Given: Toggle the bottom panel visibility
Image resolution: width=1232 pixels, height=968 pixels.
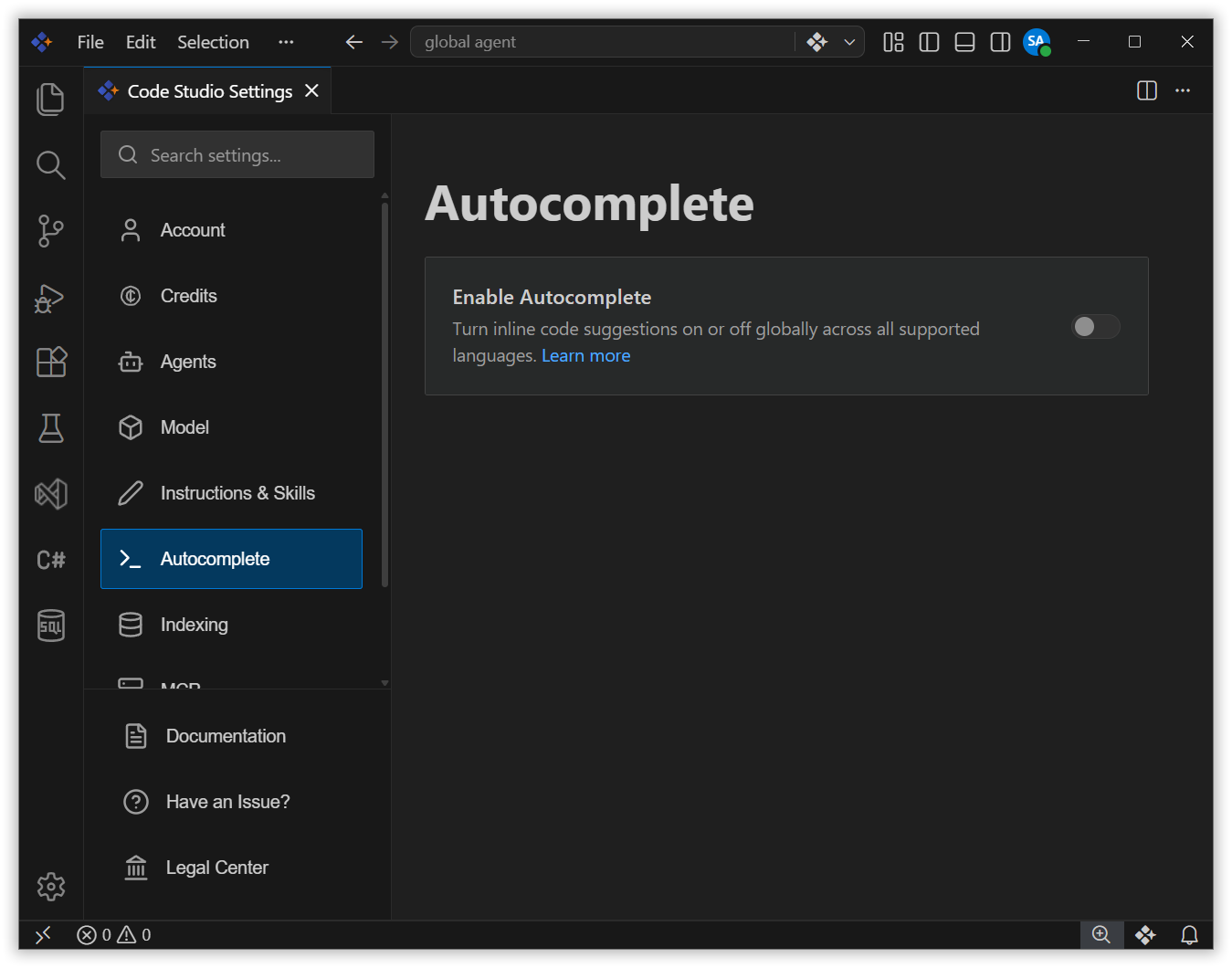Looking at the screenshot, I should click(x=964, y=42).
